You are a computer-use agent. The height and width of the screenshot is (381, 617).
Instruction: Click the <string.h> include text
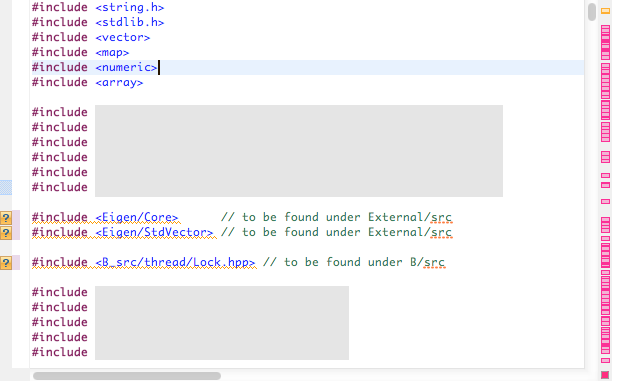pyautogui.click(x=129, y=7)
